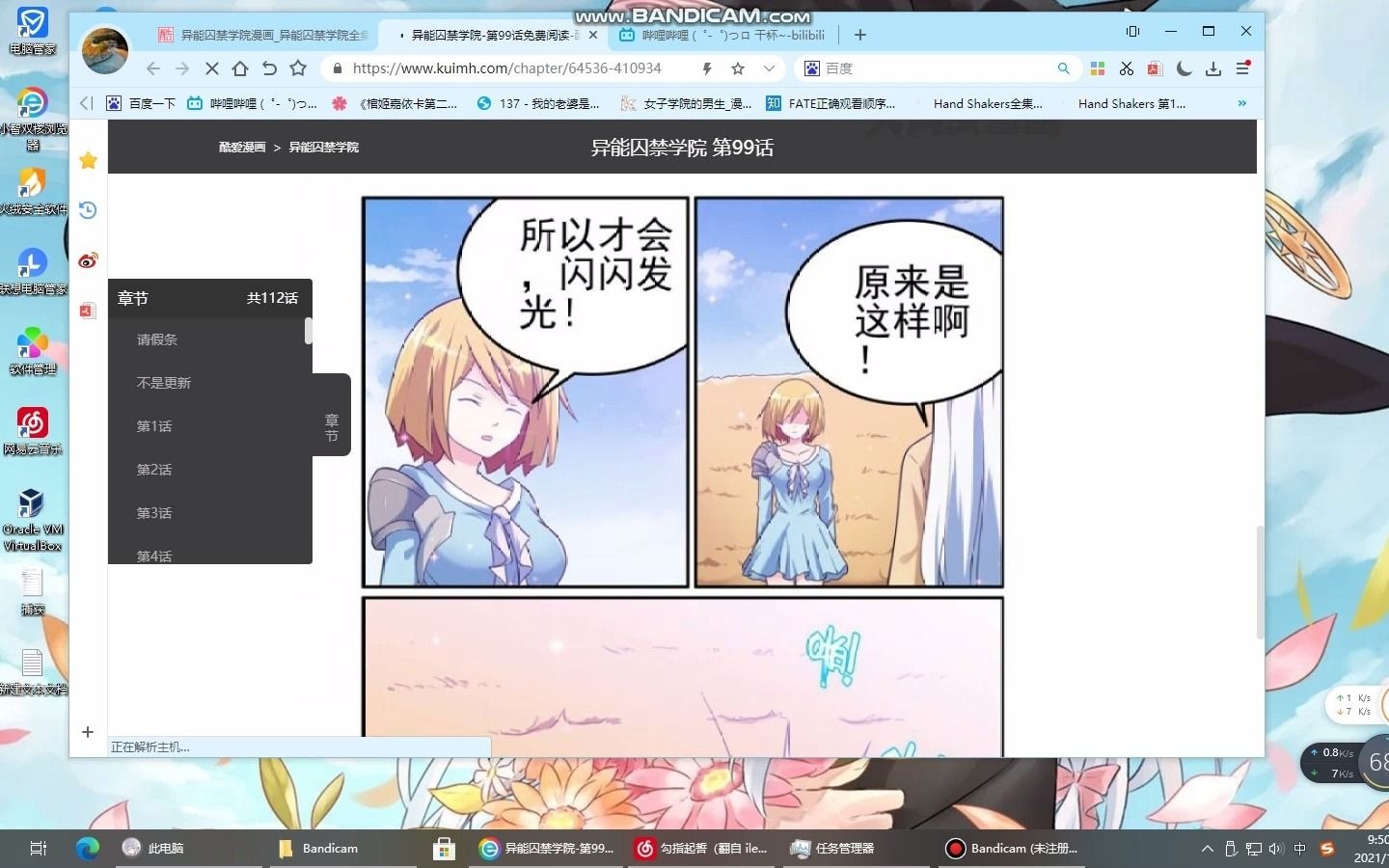1389x868 pixels.
Task: Open the downloads icon in toolbar
Action: 1213,68
